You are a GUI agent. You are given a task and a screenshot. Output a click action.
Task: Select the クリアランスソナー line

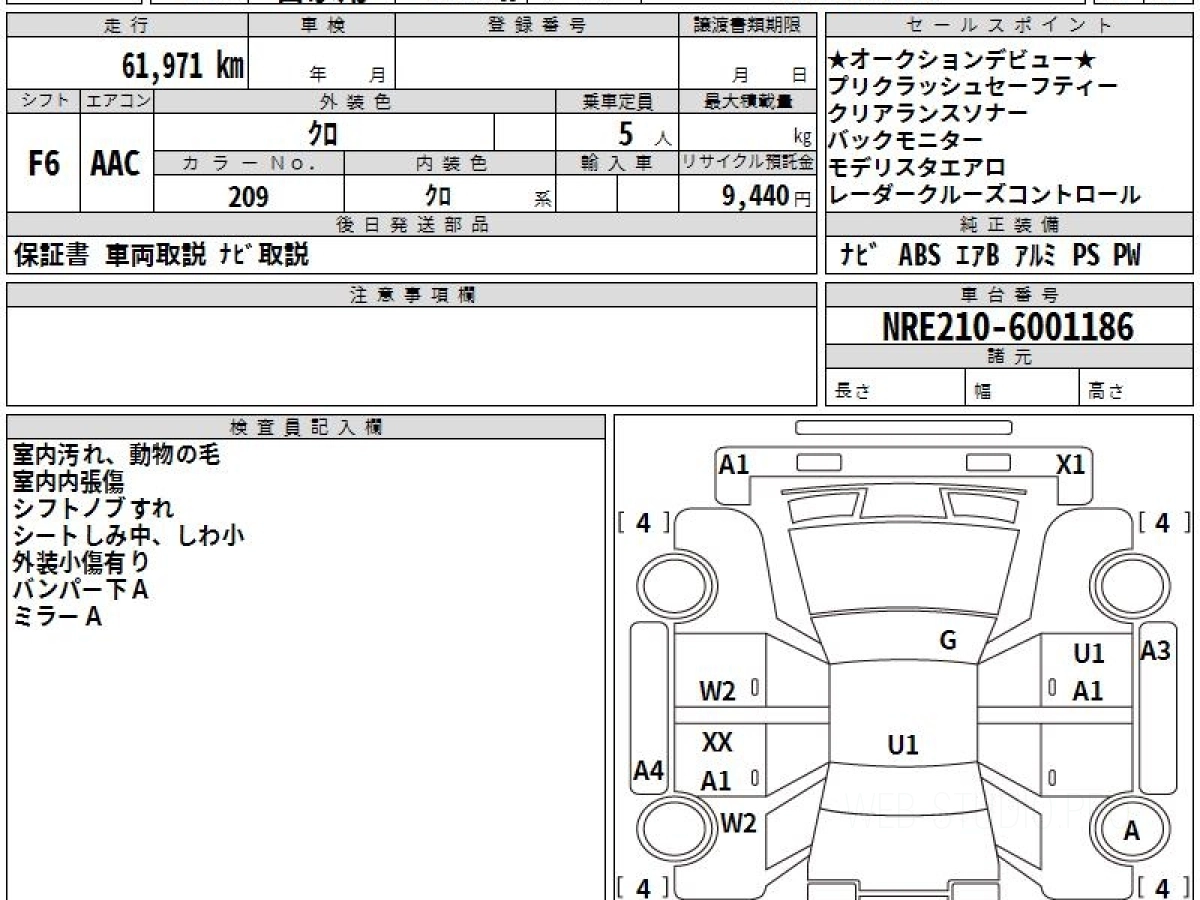pyautogui.click(x=927, y=114)
